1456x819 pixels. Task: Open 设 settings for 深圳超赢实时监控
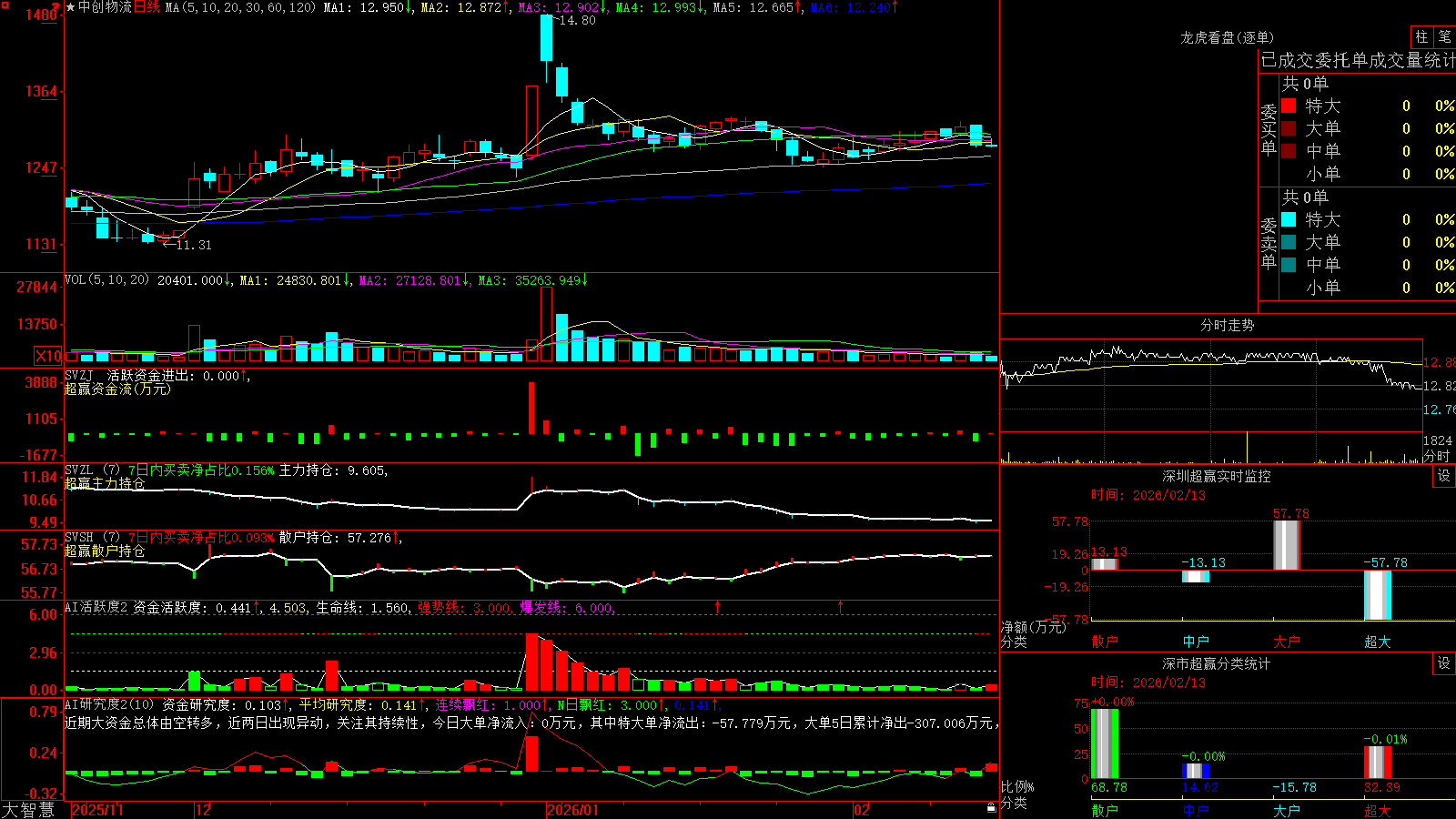[x=1444, y=476]
